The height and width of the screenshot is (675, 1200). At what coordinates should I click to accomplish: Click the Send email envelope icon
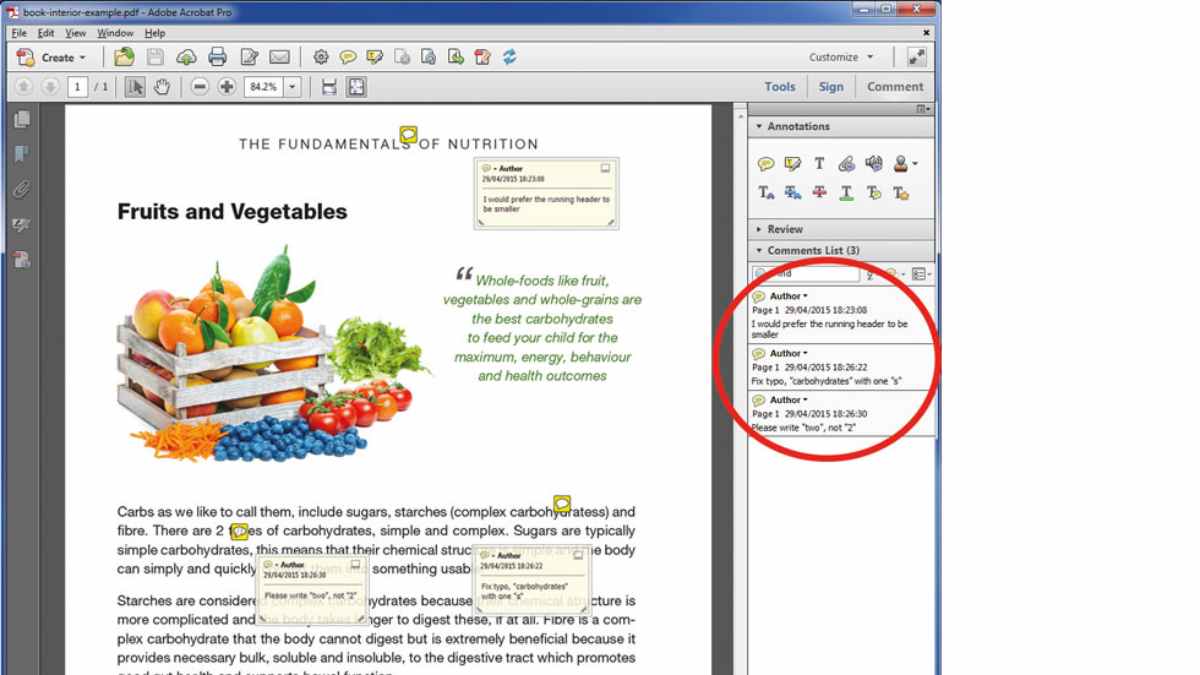point(280,57)
